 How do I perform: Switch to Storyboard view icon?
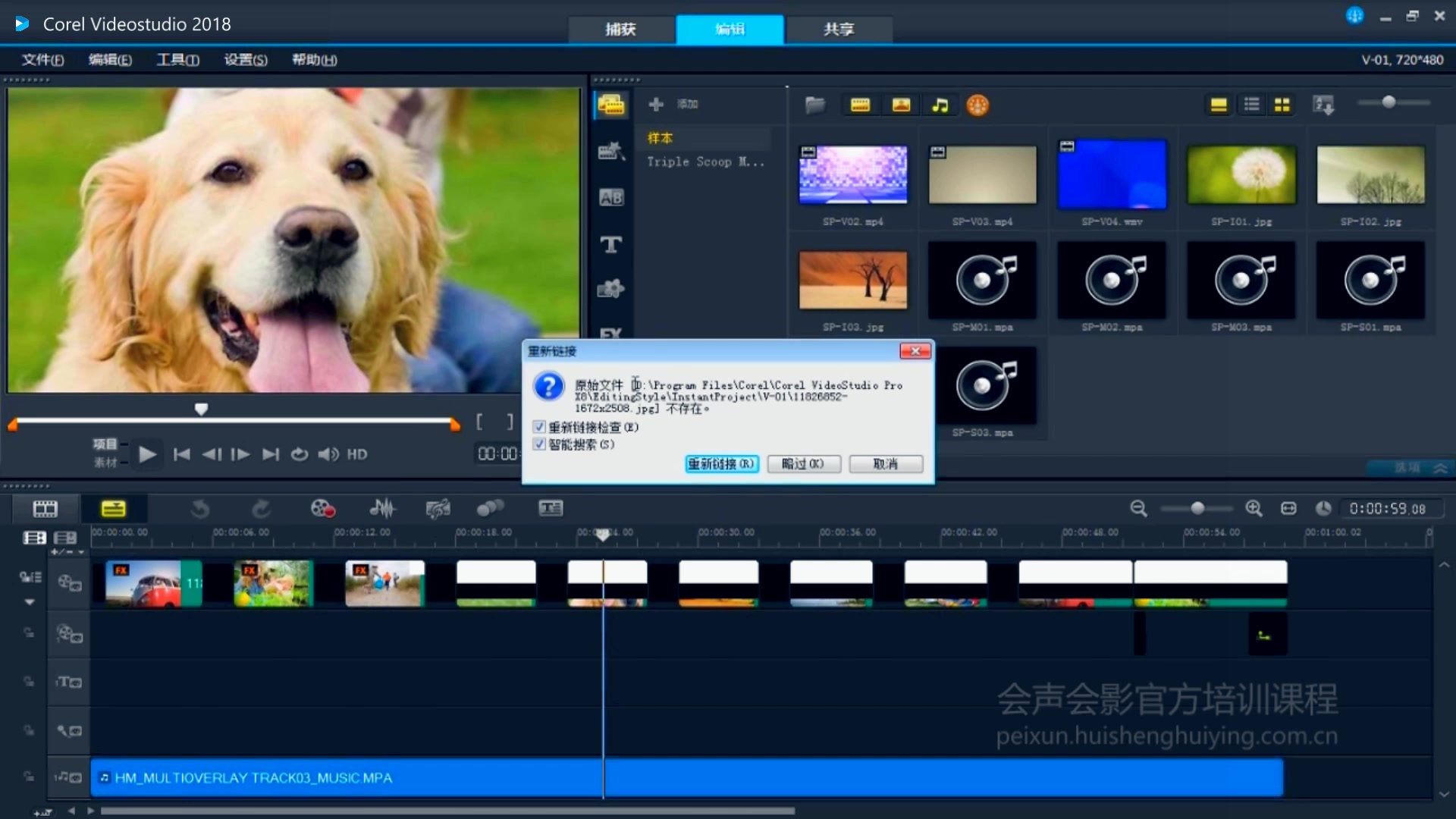click(45, 508)
